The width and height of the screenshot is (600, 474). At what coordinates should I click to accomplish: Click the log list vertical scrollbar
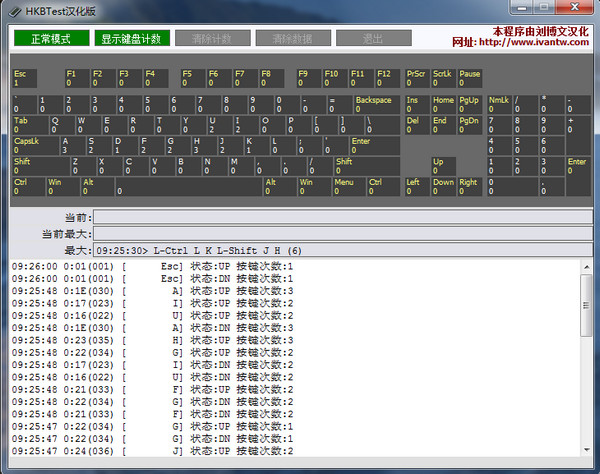click(585, 365)
